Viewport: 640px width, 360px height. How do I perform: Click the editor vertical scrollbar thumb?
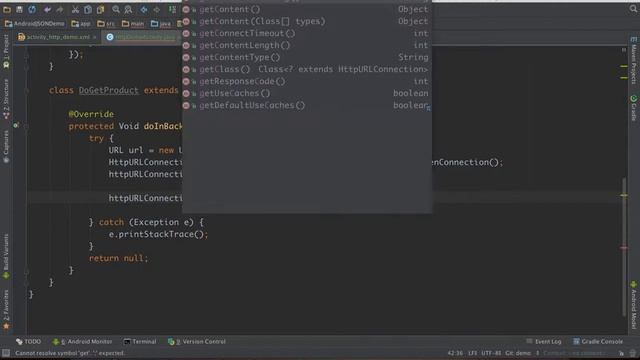[x=624, y=246]
